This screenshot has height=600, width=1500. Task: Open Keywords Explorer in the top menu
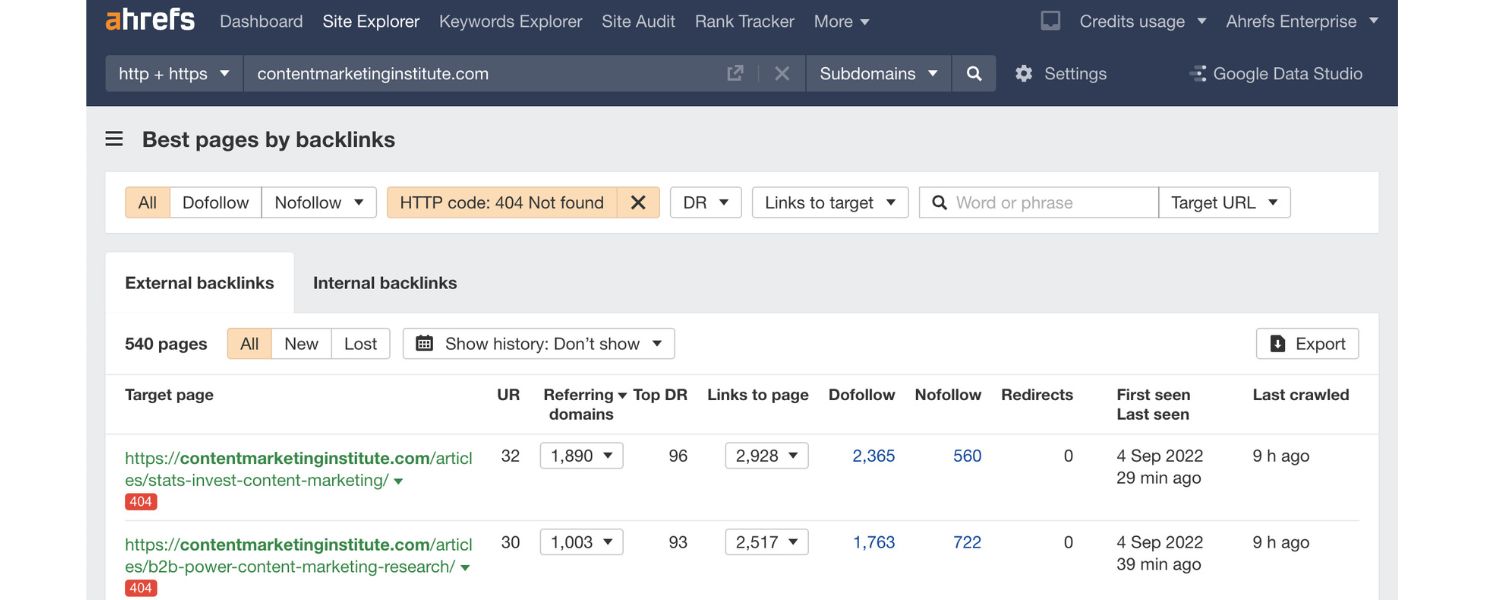coord(510,21)
